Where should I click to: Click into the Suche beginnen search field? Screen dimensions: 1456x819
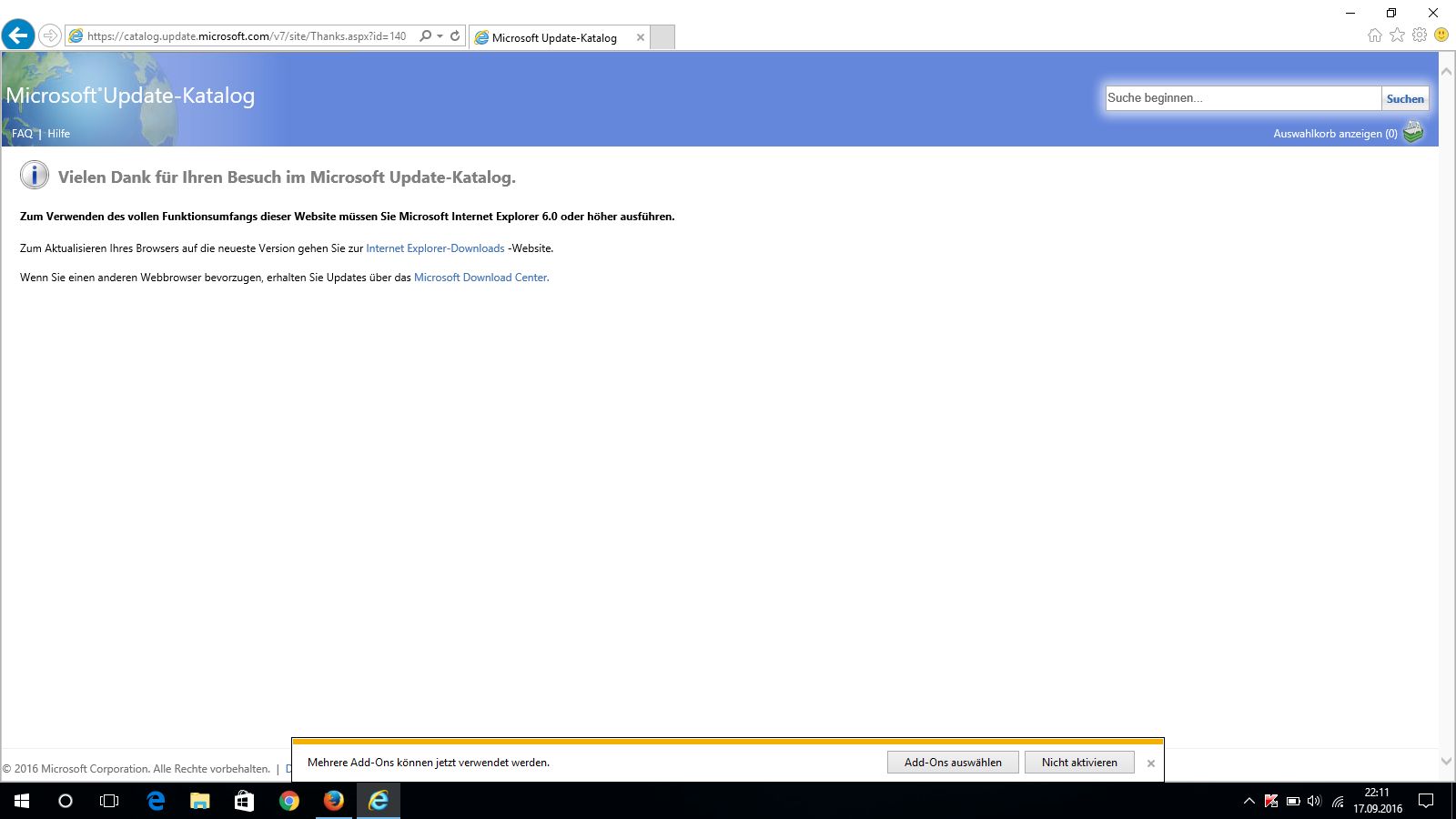click(1242, 98)
